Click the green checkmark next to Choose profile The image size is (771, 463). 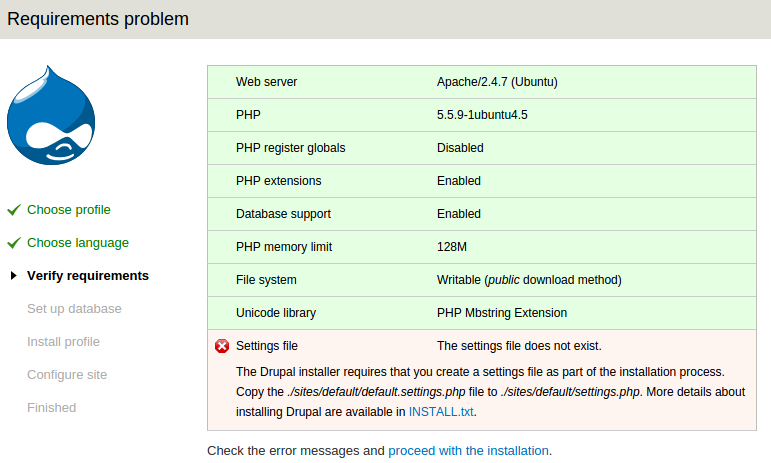pos(14,210)
